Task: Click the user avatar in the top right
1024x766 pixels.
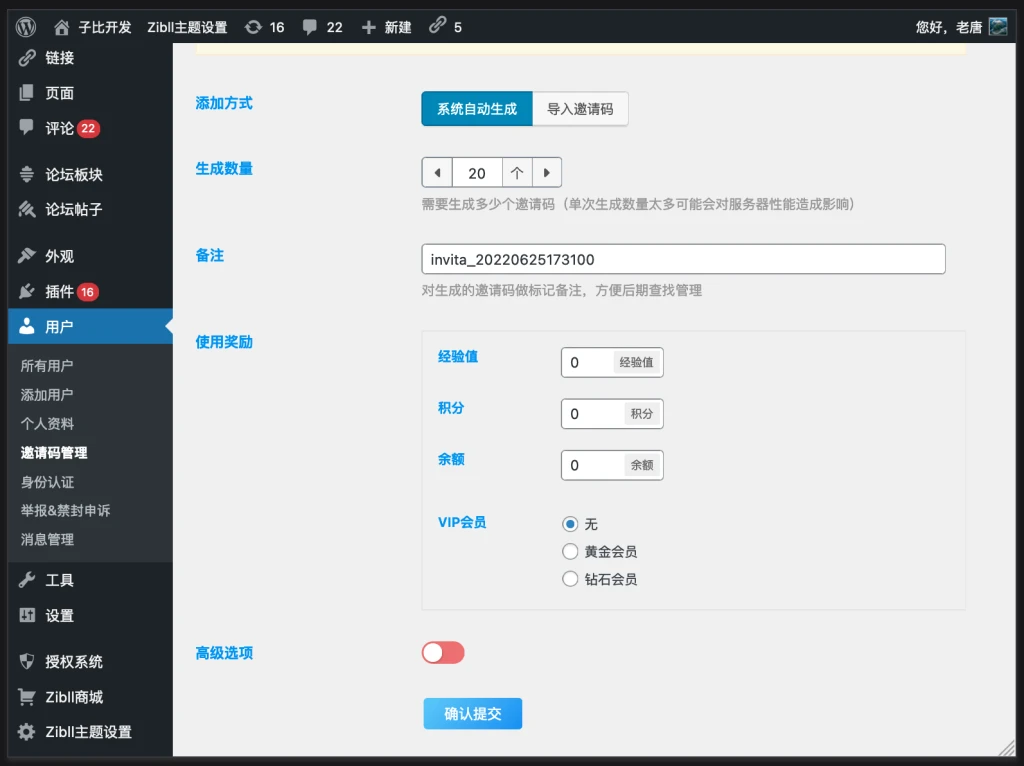Action: click(x=997, y=27)
